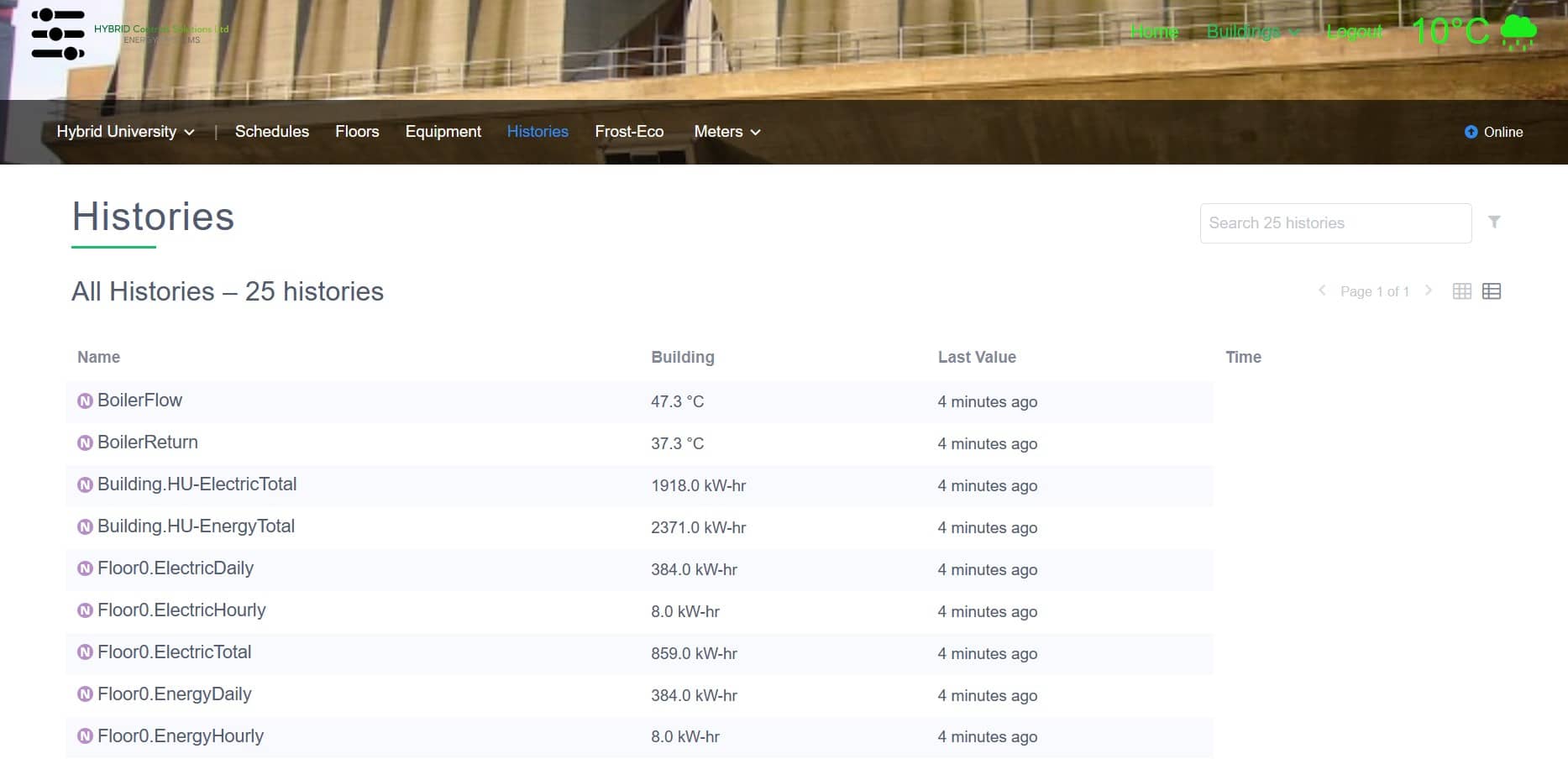Open the filter funnel icon
Viewport: 1568px width, 759px height.
click(x=1494, y=222)
